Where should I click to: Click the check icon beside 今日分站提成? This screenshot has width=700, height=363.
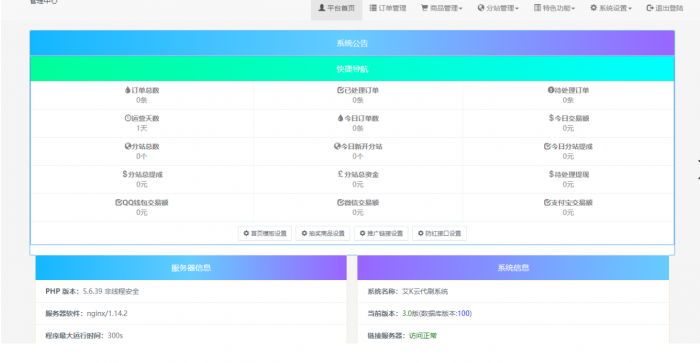(547, 146)
